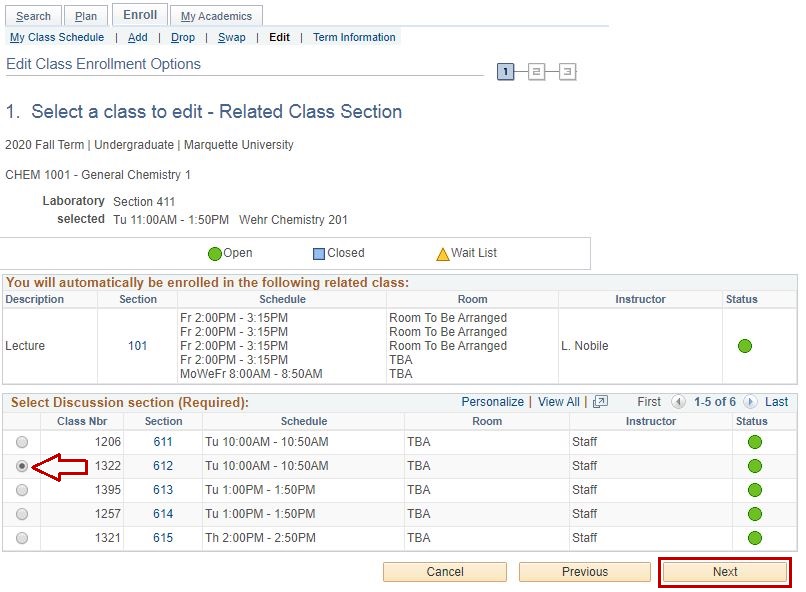Choose discussion section 613 radio button
Image resolution: width=806 pixels, height=592 pixels.
click(x=22, y=490)
